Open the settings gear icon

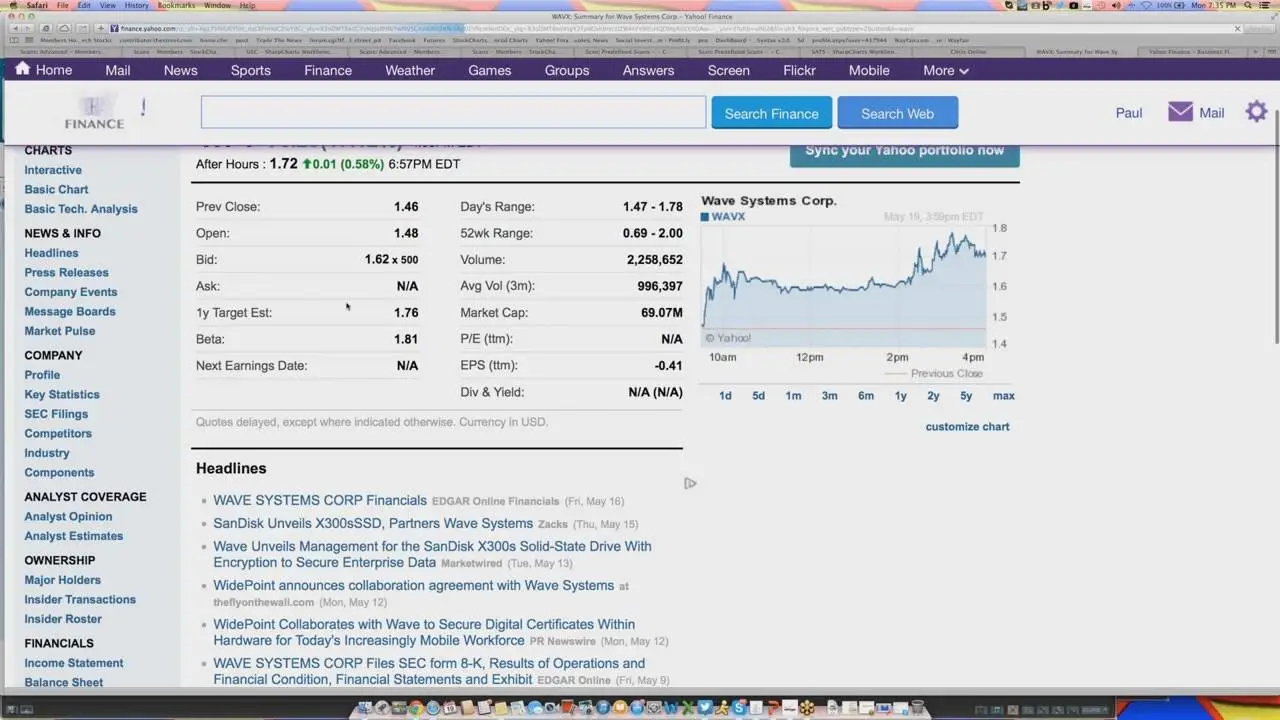1256,112
